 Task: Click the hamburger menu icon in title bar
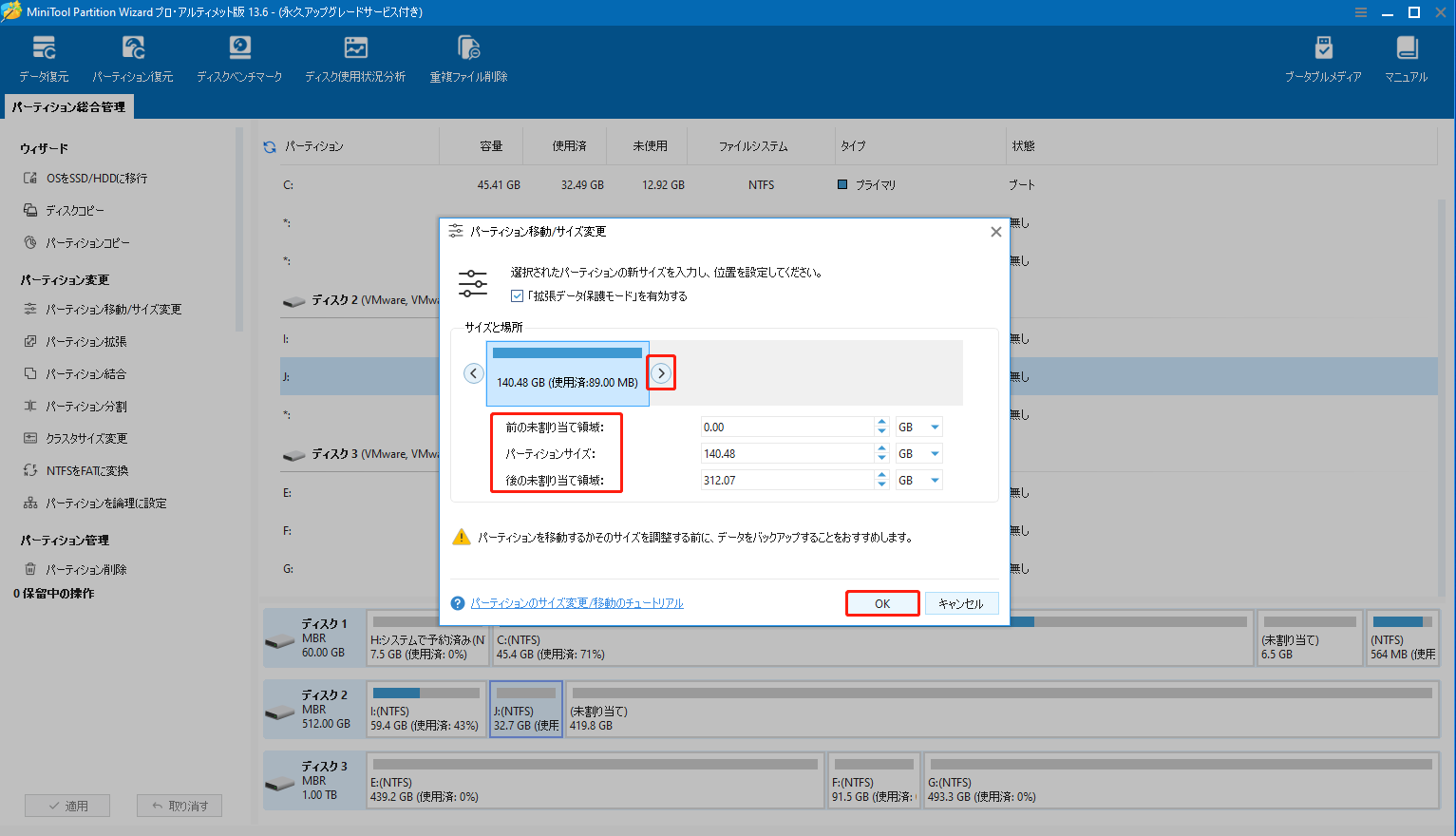tap(1361, 12)
